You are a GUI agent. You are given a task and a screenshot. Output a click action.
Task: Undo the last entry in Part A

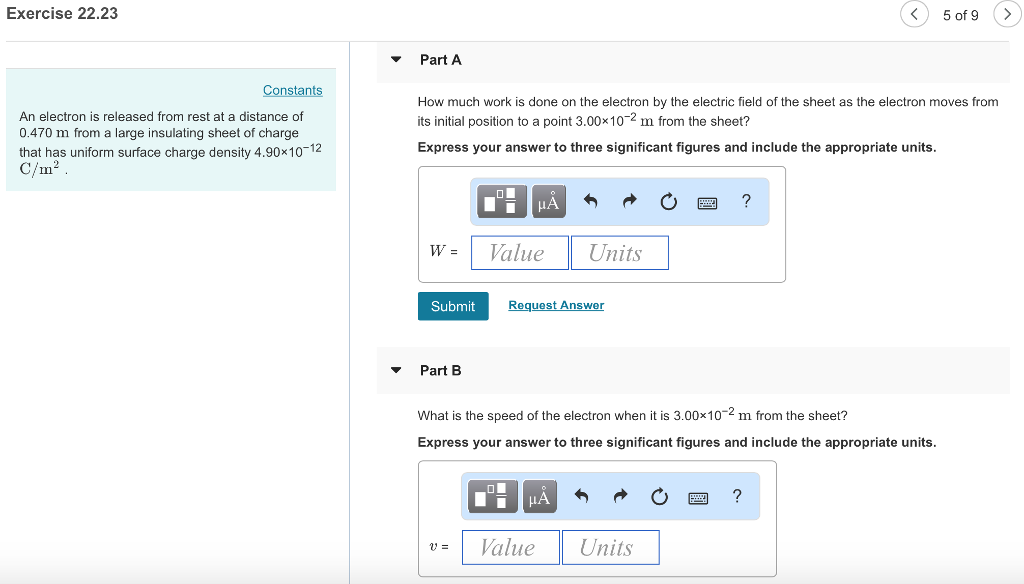(x=589, y=201)
